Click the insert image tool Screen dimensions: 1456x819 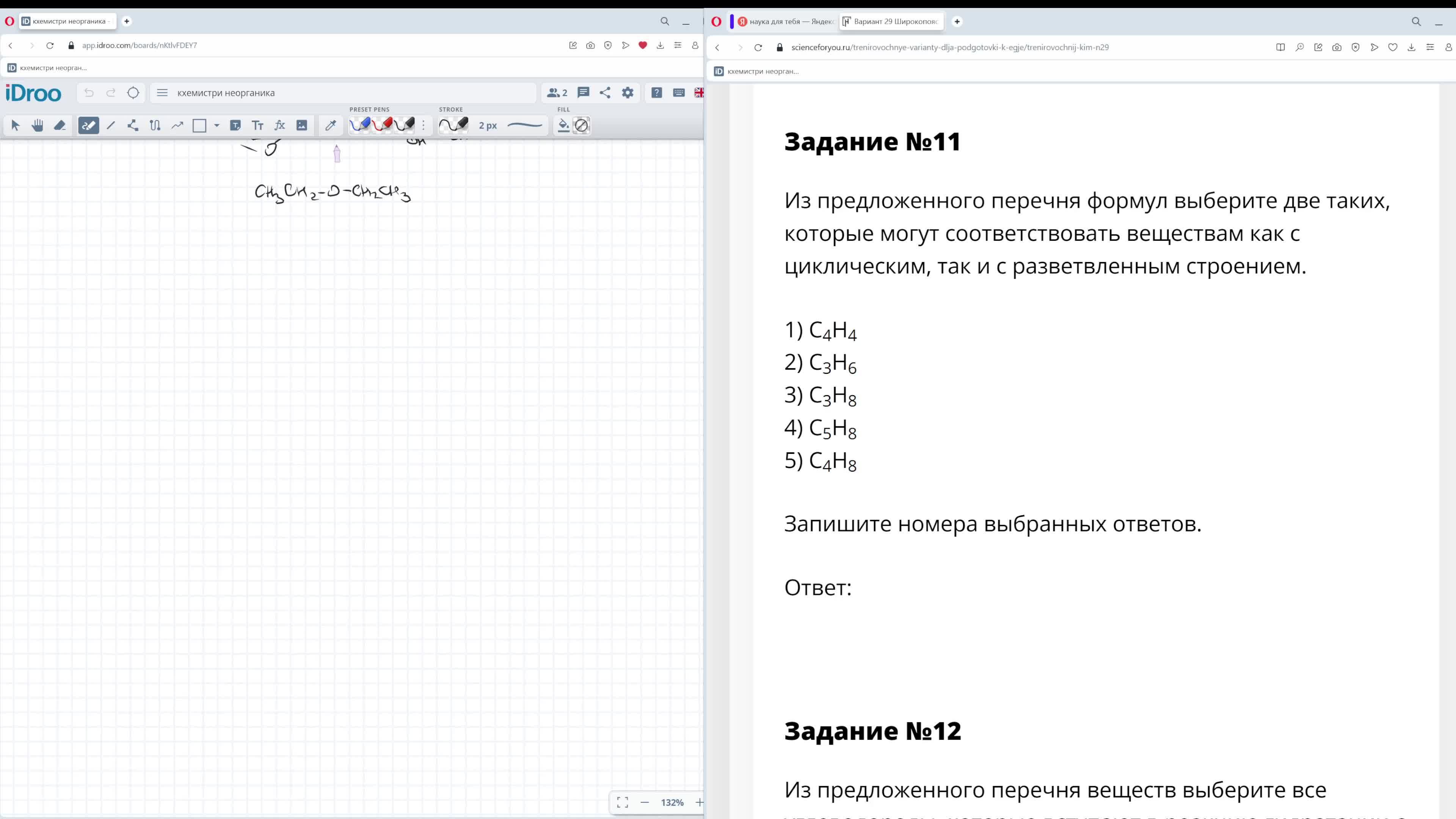click(302, 126)
